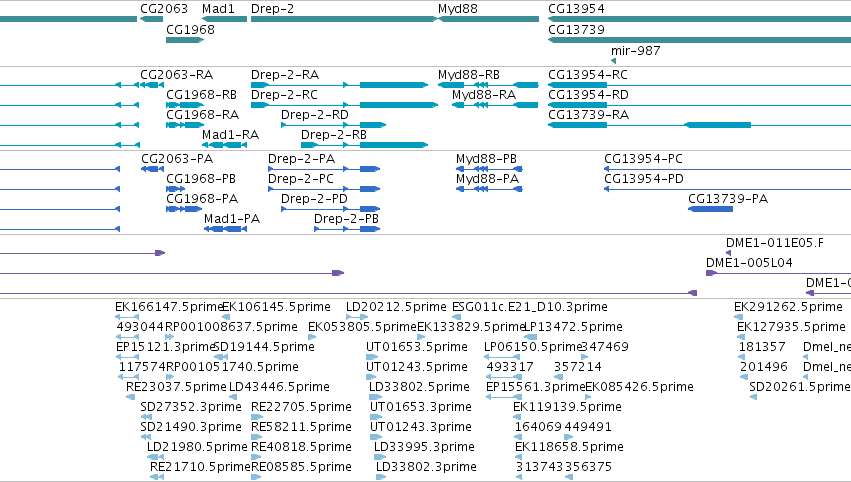Select the CG13739-PA protein bar
Screen dimensions: 851x482
[710, 209]
